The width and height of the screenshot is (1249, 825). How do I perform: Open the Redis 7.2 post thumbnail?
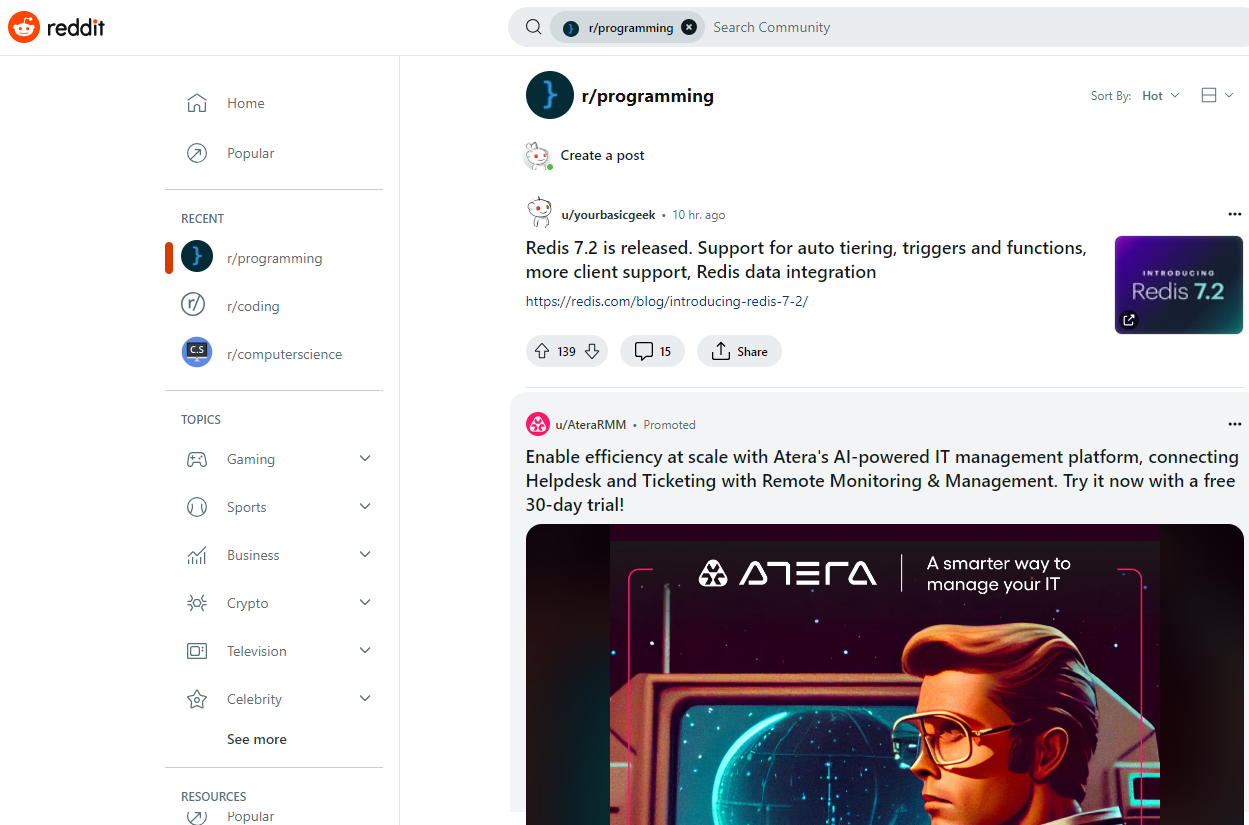click(1178, 285)
